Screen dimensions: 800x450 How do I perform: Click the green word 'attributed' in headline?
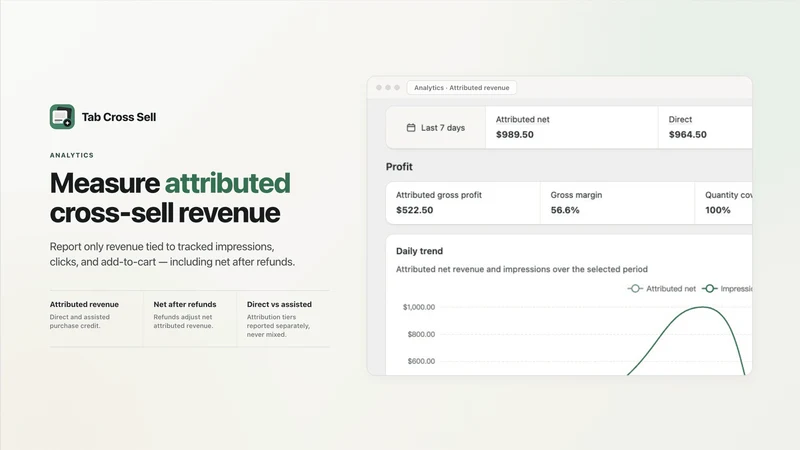(228, 183)
